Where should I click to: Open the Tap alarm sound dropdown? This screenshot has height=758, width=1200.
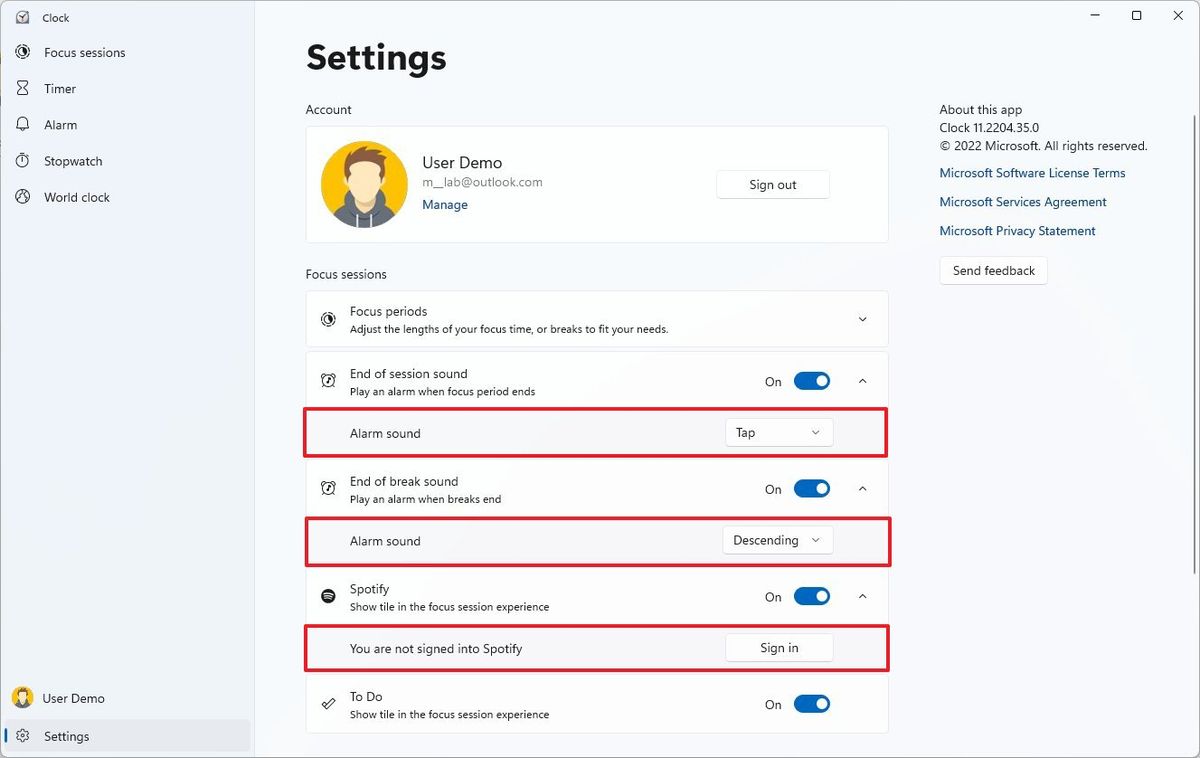point(778,433)
